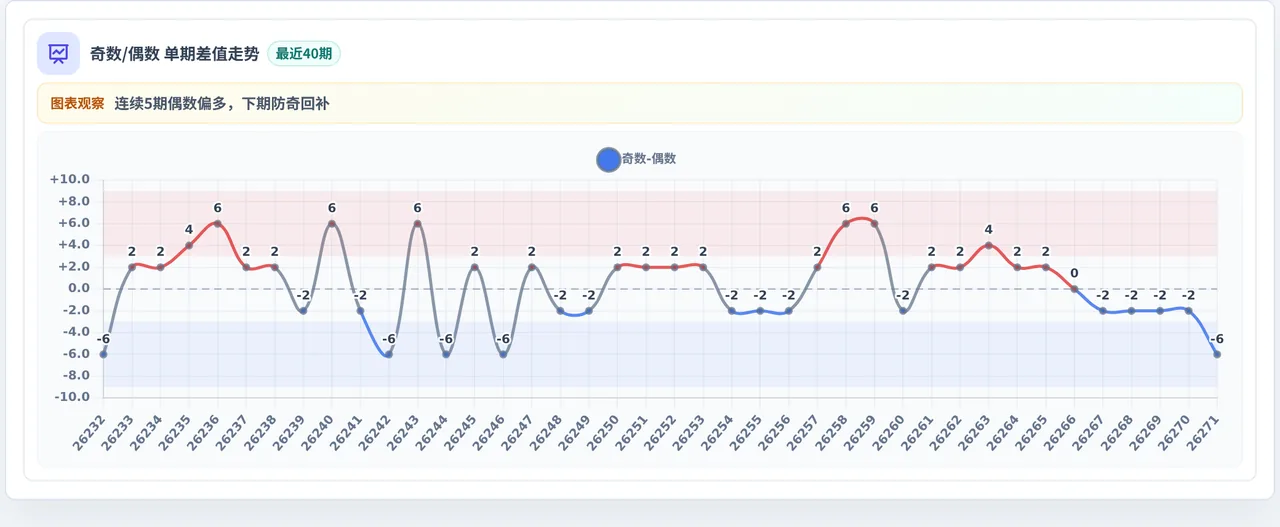Click the chart trend icon beside the title
This screenshot has width=1280, height=527.
(x=58, y=53)
